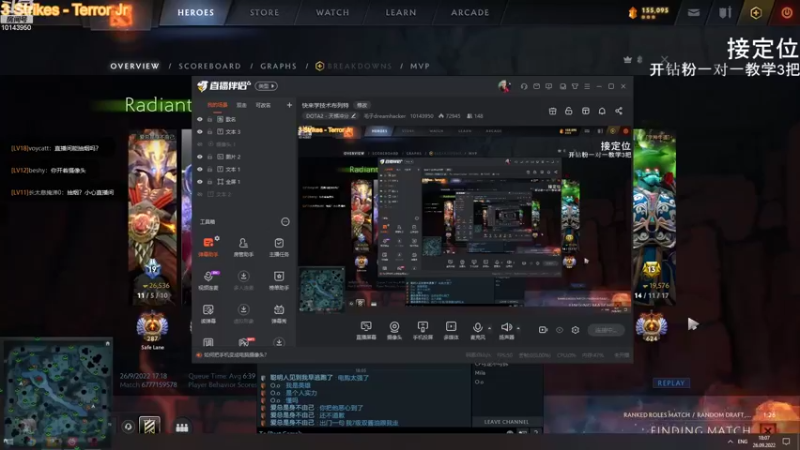
Task: Click the ENG language indicator
Action: pos(743,442)
